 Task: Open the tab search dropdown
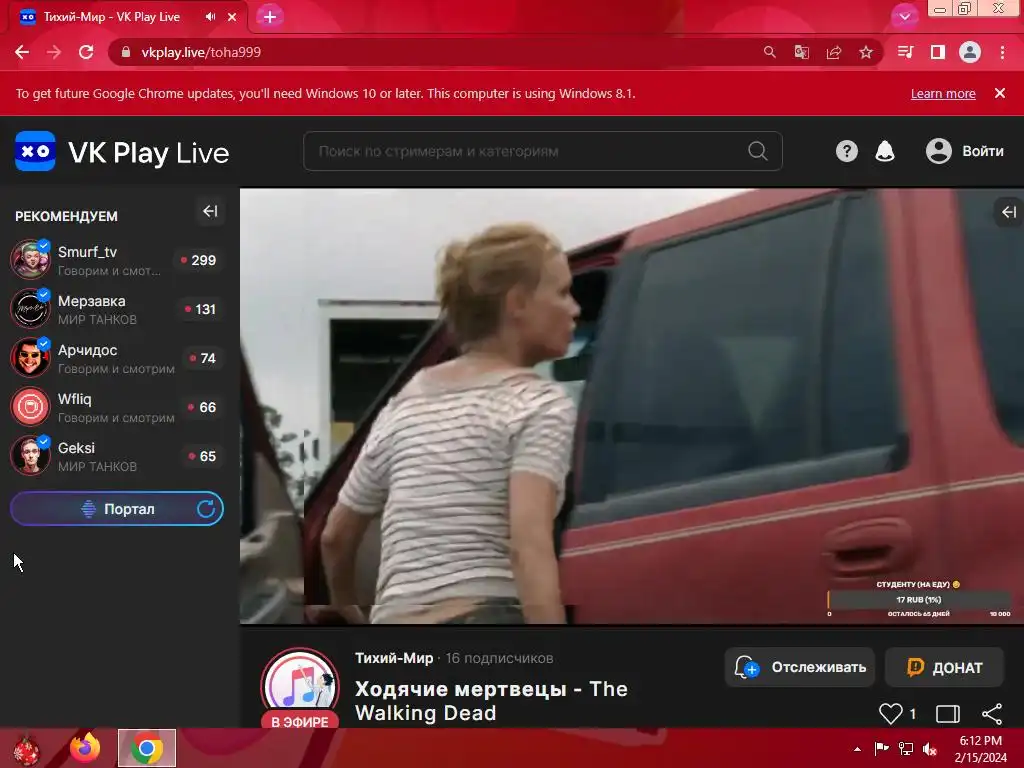pyautogui.click(x=904, y=17)
